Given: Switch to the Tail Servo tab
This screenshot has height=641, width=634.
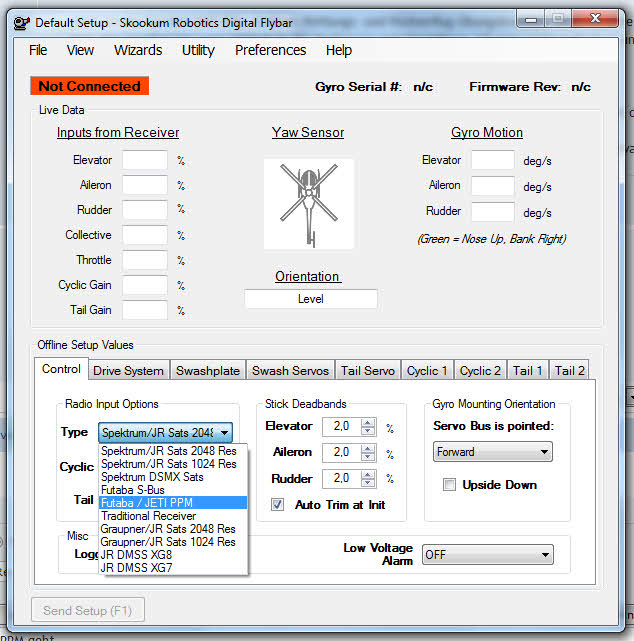Looking at the screenshot, I should [368, 371].
